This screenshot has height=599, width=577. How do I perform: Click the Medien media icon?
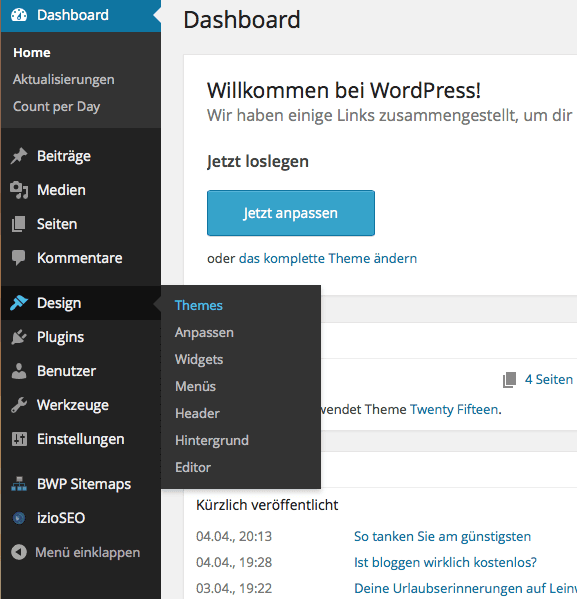19,190
